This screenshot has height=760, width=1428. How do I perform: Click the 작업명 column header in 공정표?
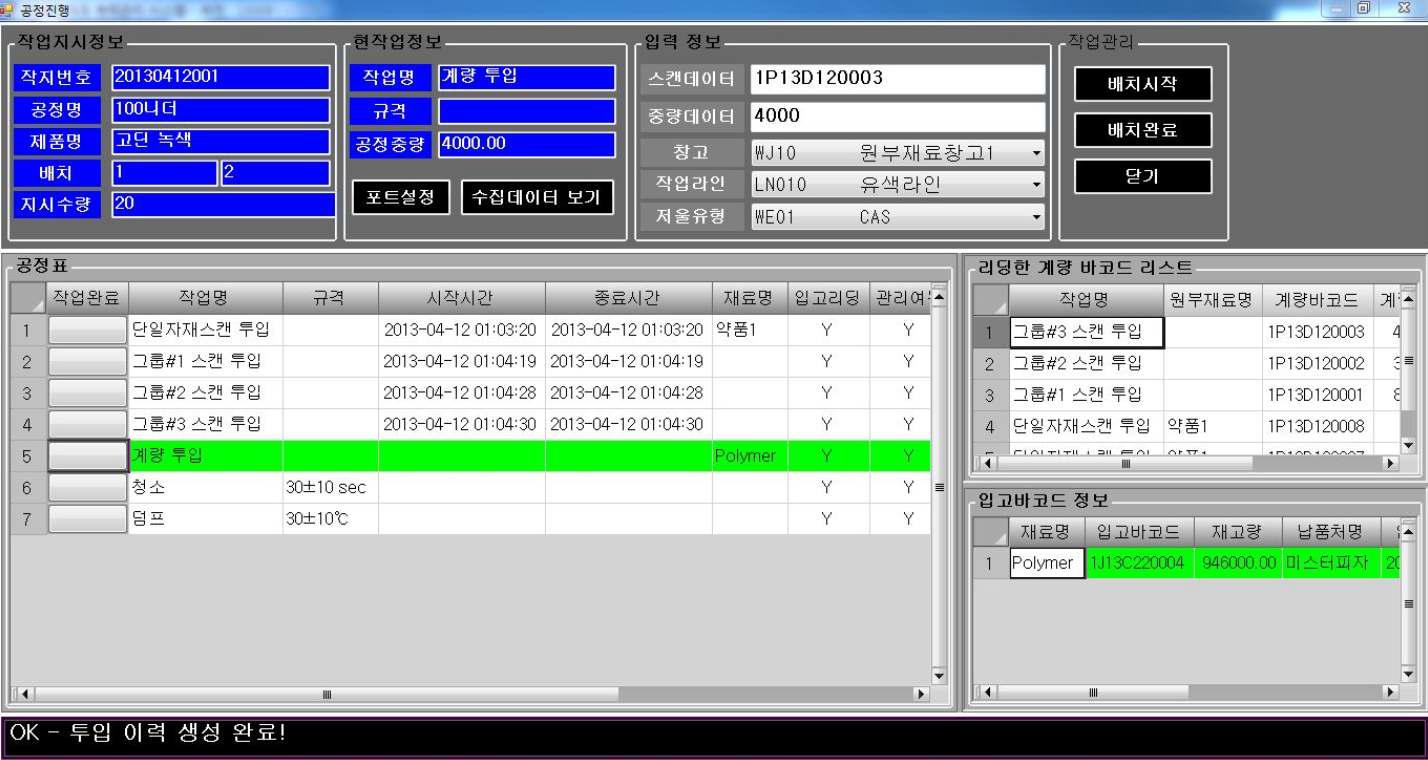(x=205, y=298)
